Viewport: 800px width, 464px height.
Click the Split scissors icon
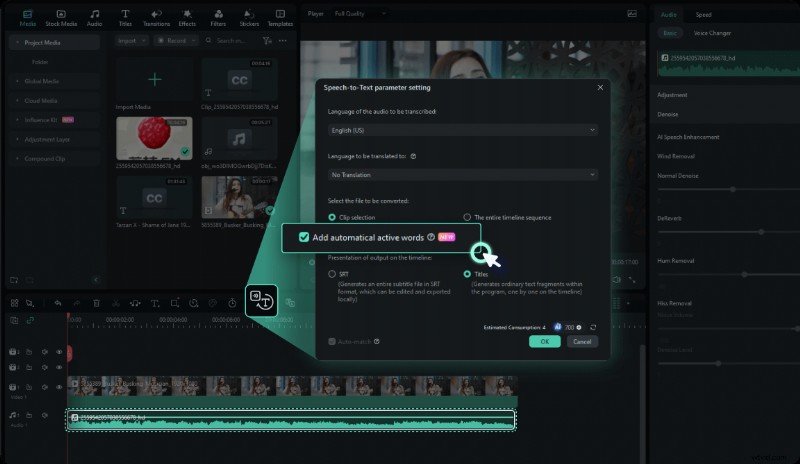115,303
